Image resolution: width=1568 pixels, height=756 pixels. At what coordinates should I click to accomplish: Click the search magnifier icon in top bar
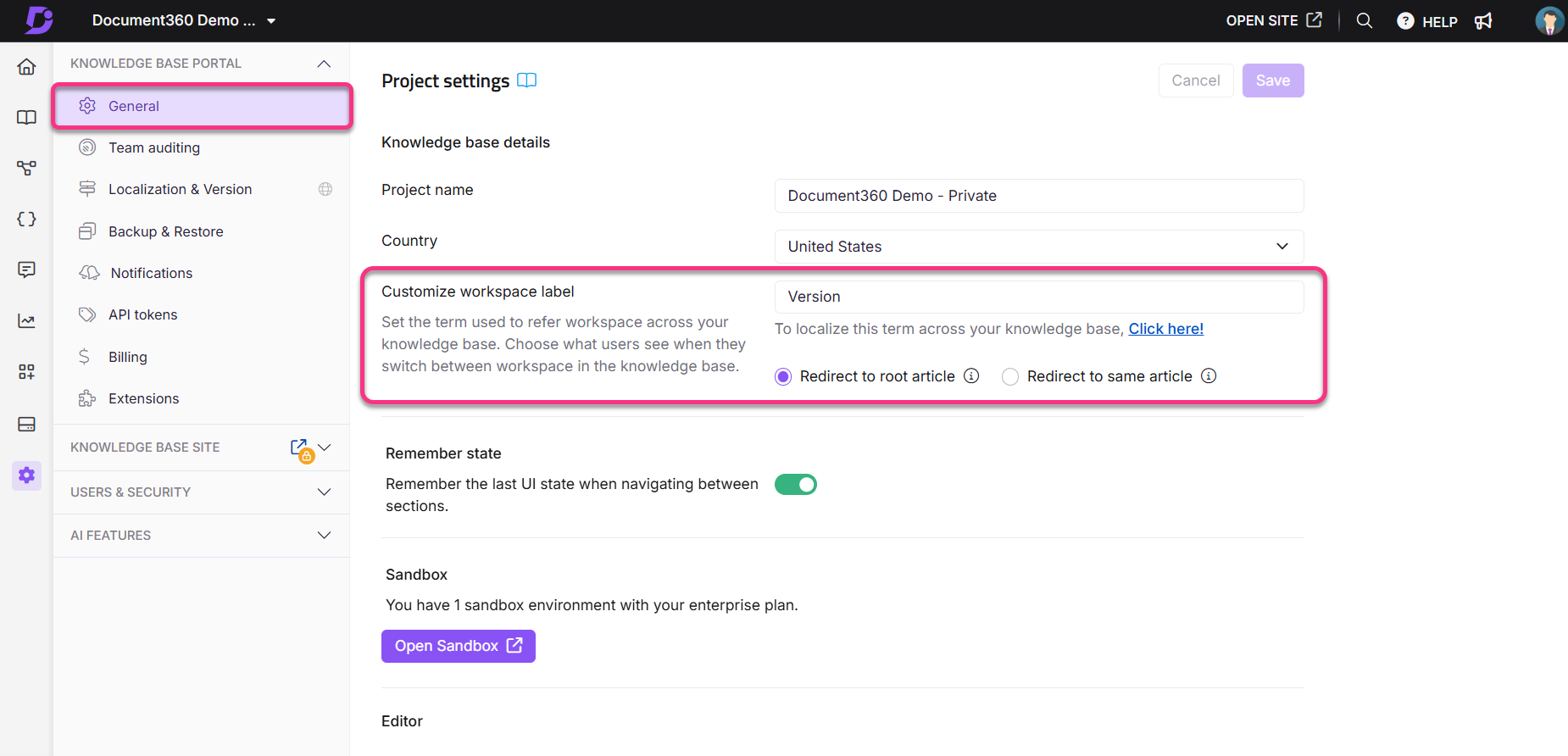coord(1364,20)
